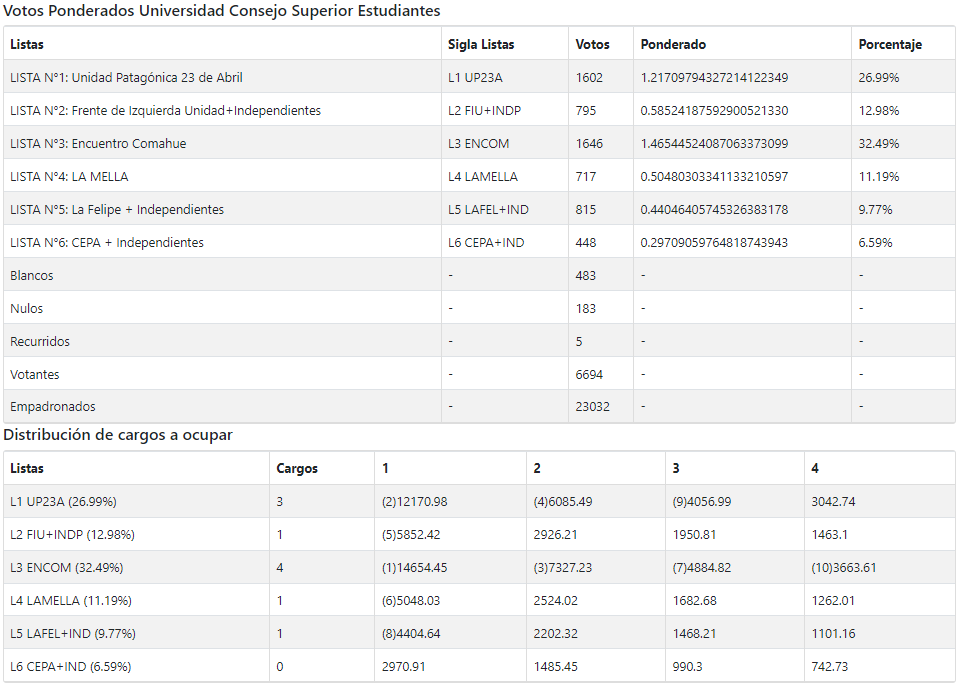Click the 'Sigla Listas' column header
Screen dimensions: 960x685
tap(481, 45)
